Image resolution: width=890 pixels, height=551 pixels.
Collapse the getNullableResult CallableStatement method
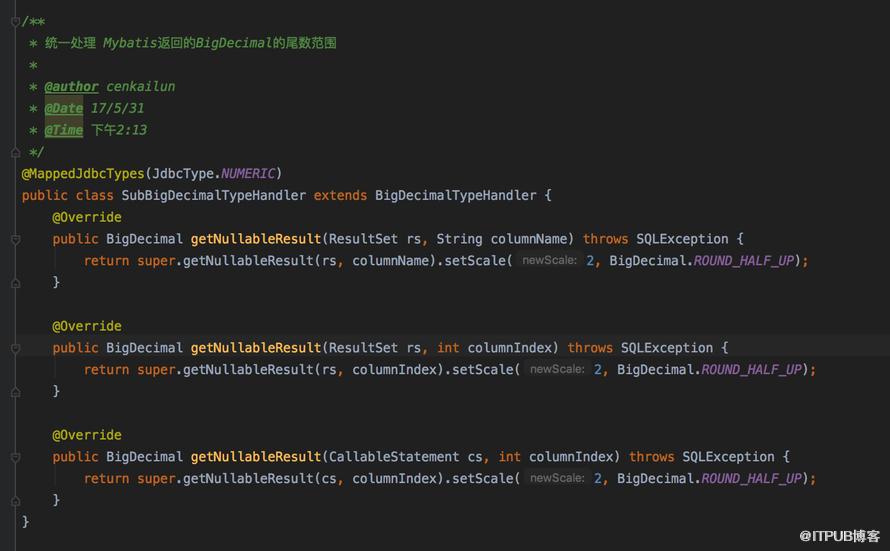click(15, 457)
